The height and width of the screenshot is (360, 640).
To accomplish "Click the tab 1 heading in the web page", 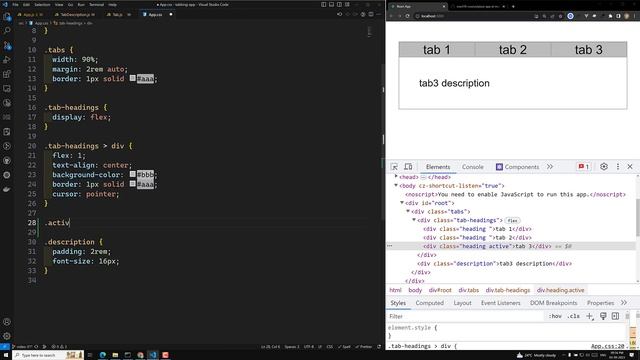I will [x=436, y=50].
